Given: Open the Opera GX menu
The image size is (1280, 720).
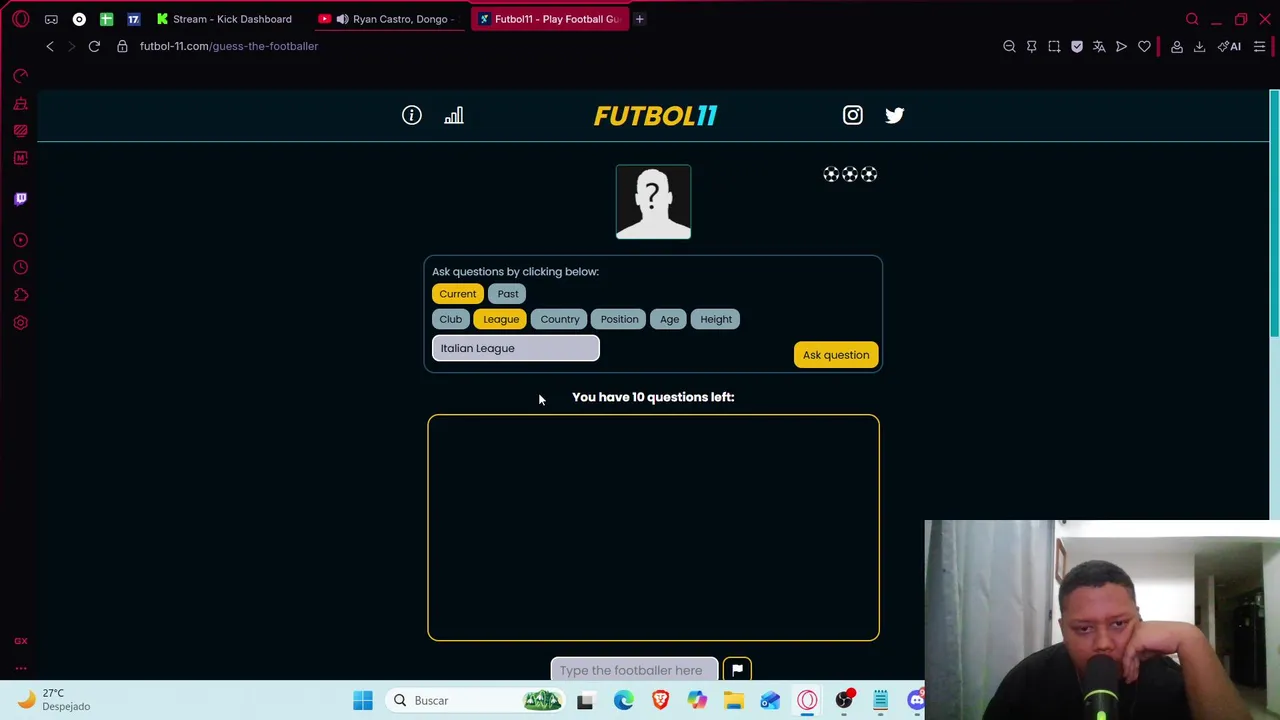Looking at the screenshot, I should point(21,19).
